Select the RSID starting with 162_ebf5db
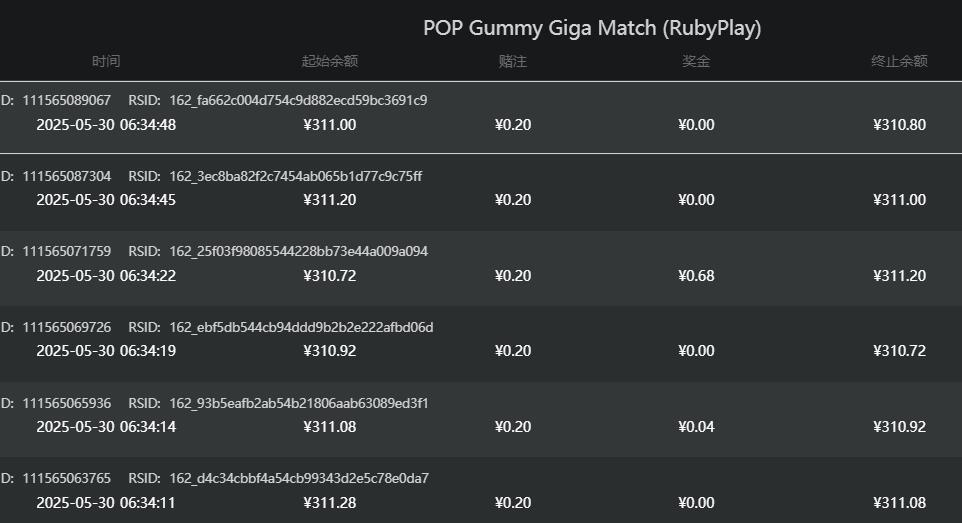Screen dimensions: 962x523 [x=301, y=327]
